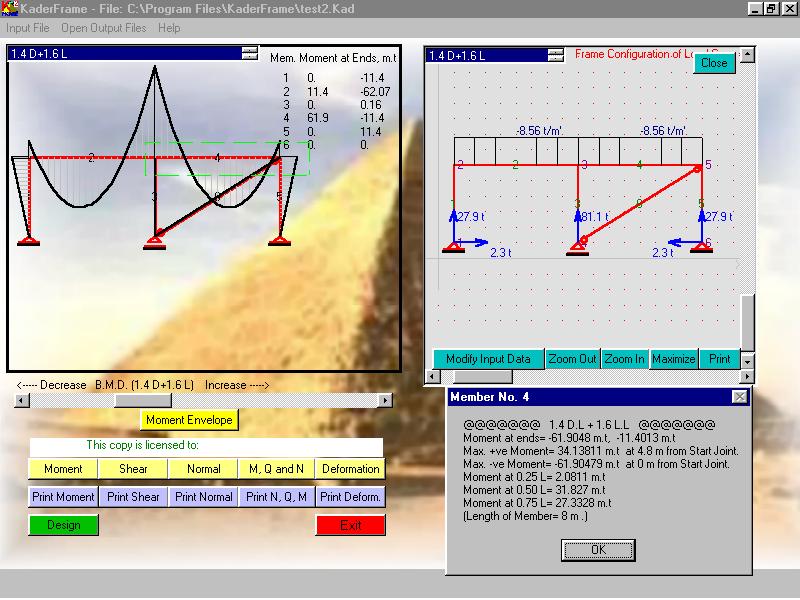Show the Shear diagram

(x=133, y=468)
